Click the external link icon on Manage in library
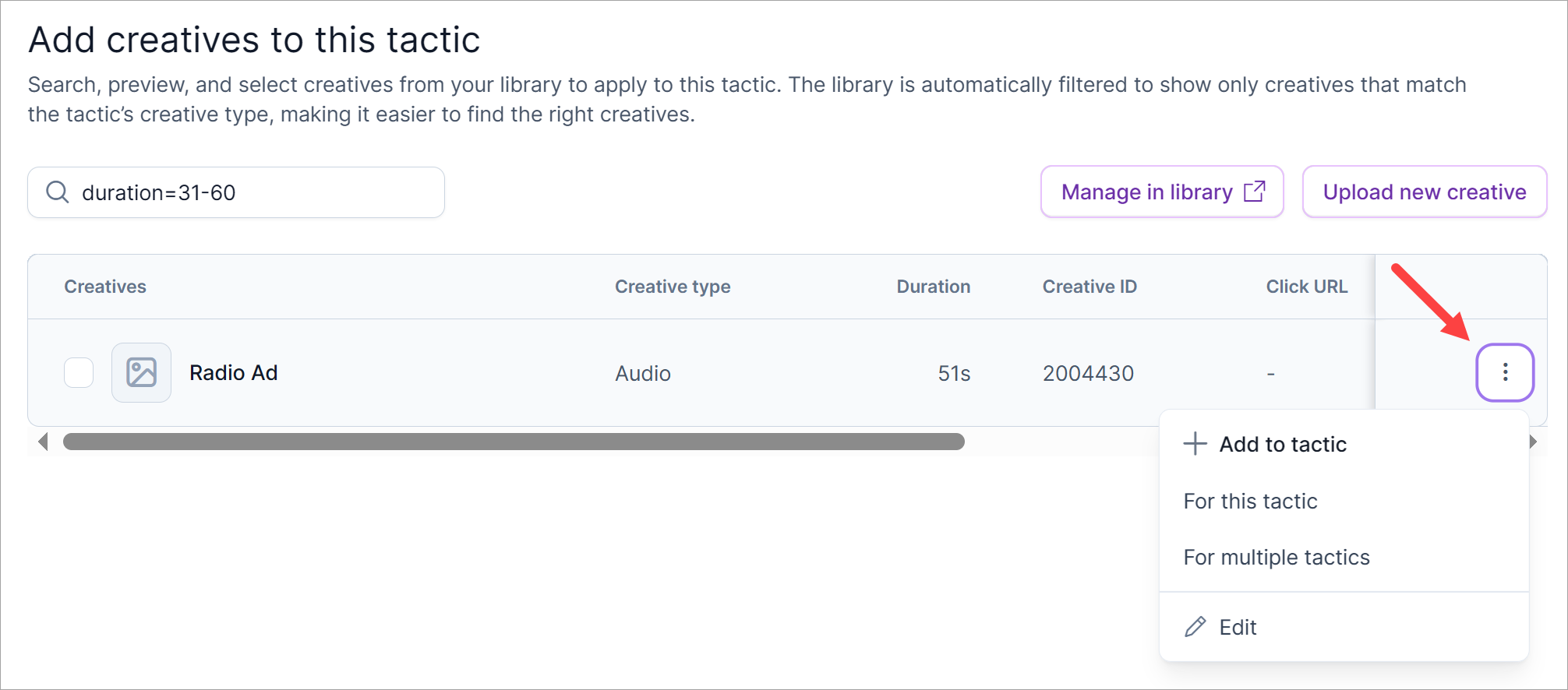The width and height of the screenshot is (1568, 690). [1254, 192]
